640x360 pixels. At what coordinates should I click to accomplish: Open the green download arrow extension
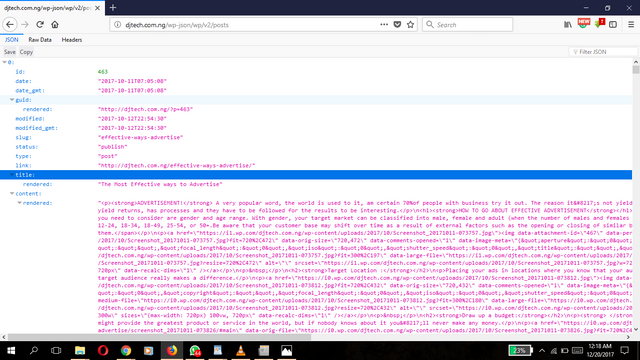[599, 23]
